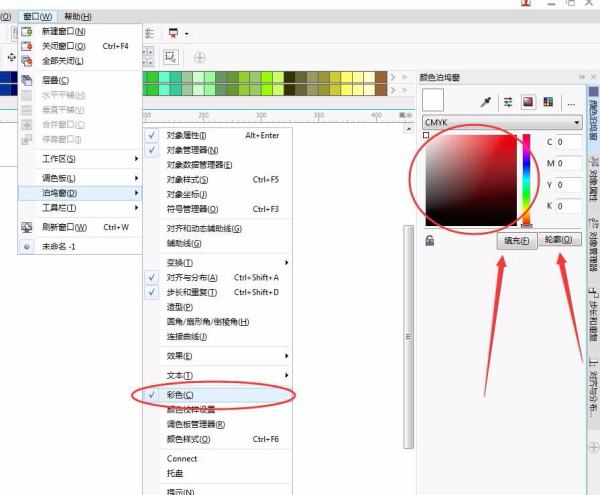Click the monitor launcher toolbar icon
The image size is (600, 495).
173,33
